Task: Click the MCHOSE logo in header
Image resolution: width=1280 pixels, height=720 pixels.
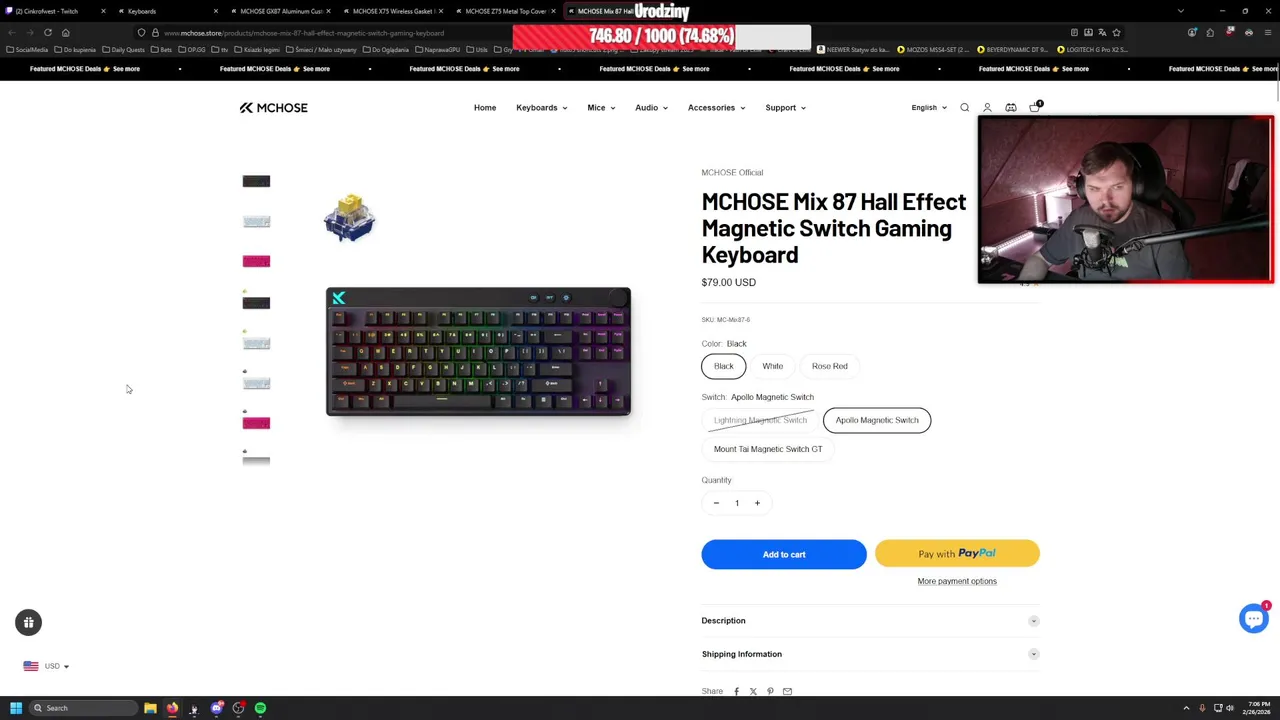Action: [273, 108]
